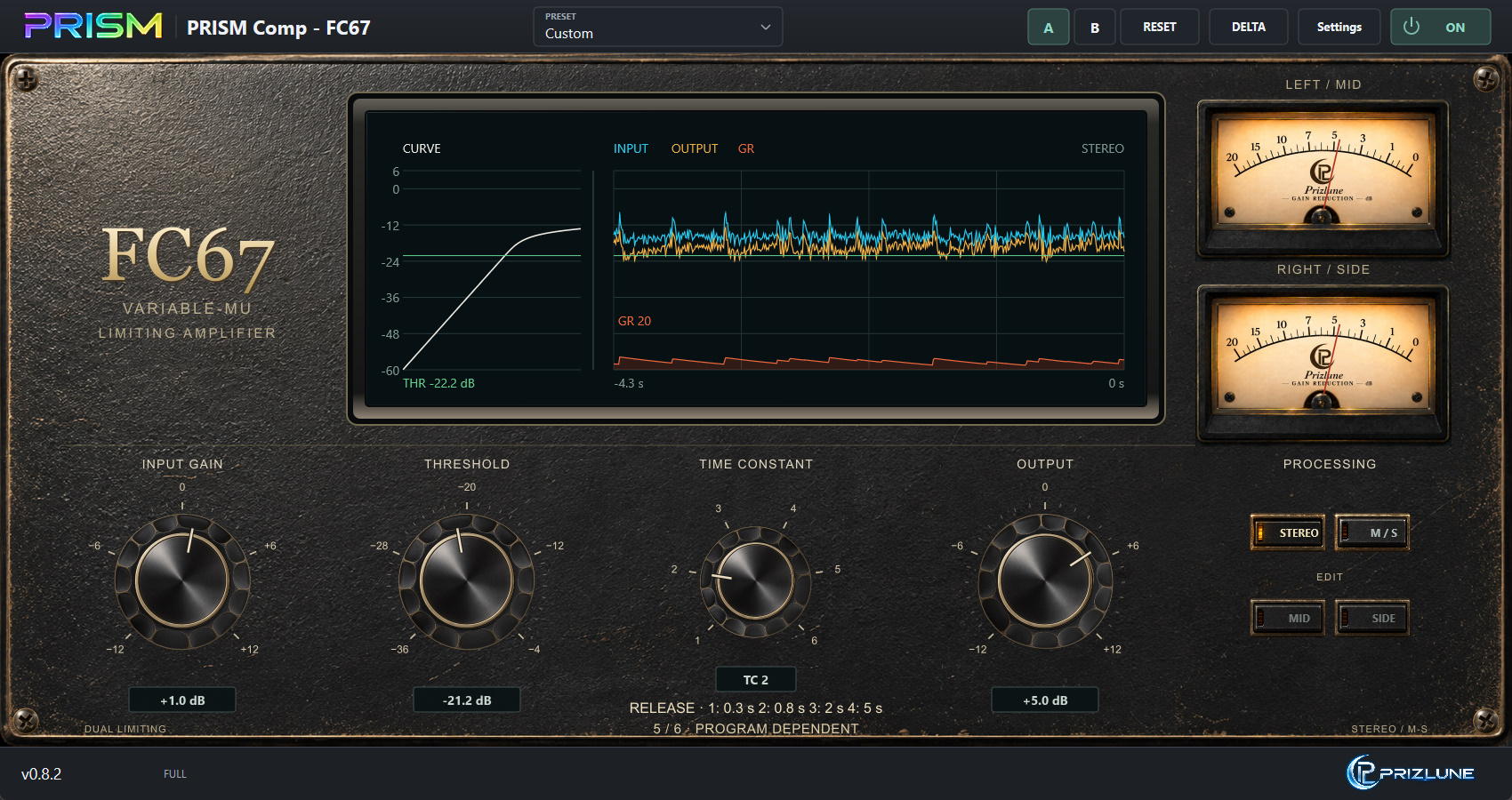Click the GR 20 label in display
This screenshot has width=1512, height=800.
pos(634,321)
